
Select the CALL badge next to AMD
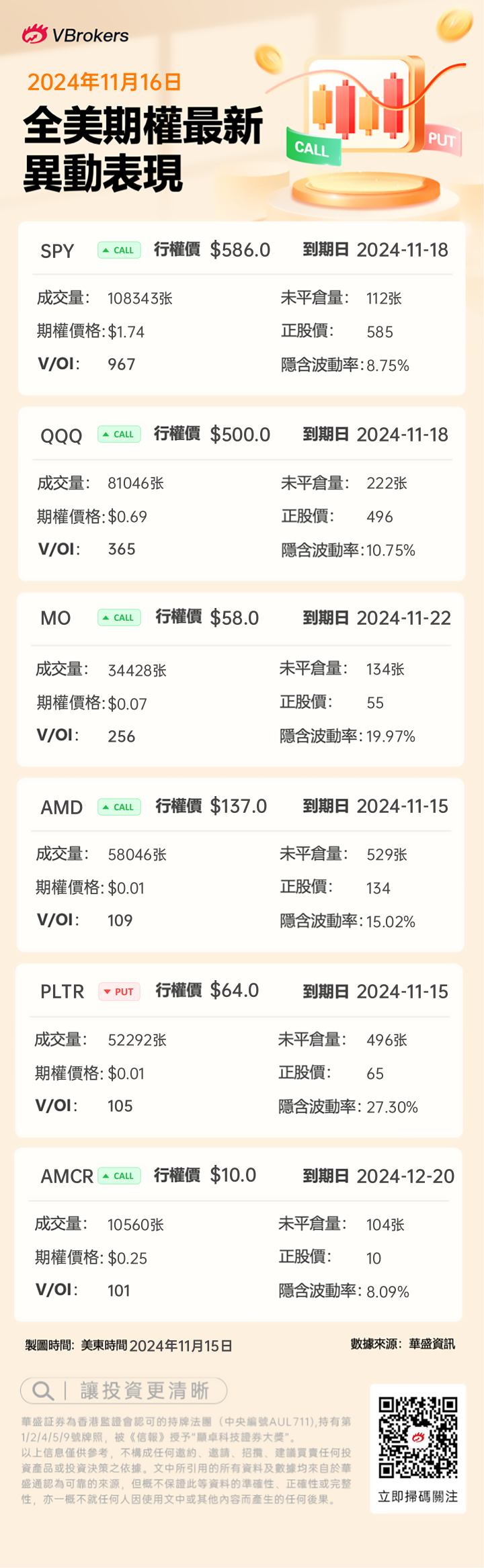coord(119,808)
